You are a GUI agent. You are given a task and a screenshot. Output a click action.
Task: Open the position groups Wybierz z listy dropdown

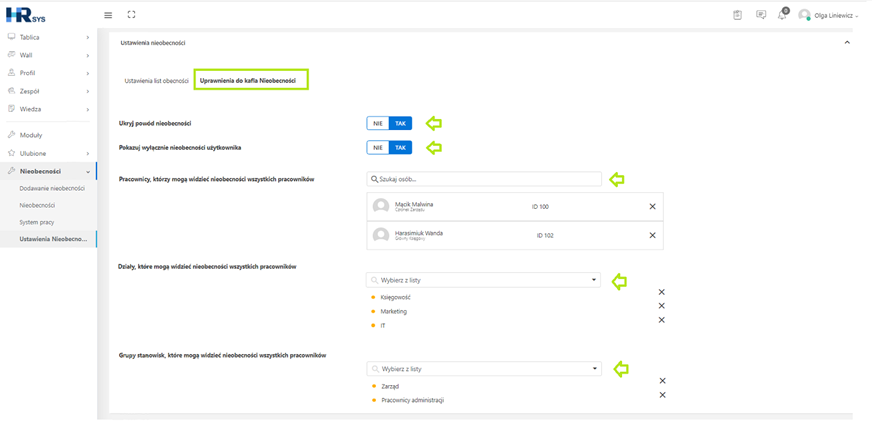click(484, 369)
